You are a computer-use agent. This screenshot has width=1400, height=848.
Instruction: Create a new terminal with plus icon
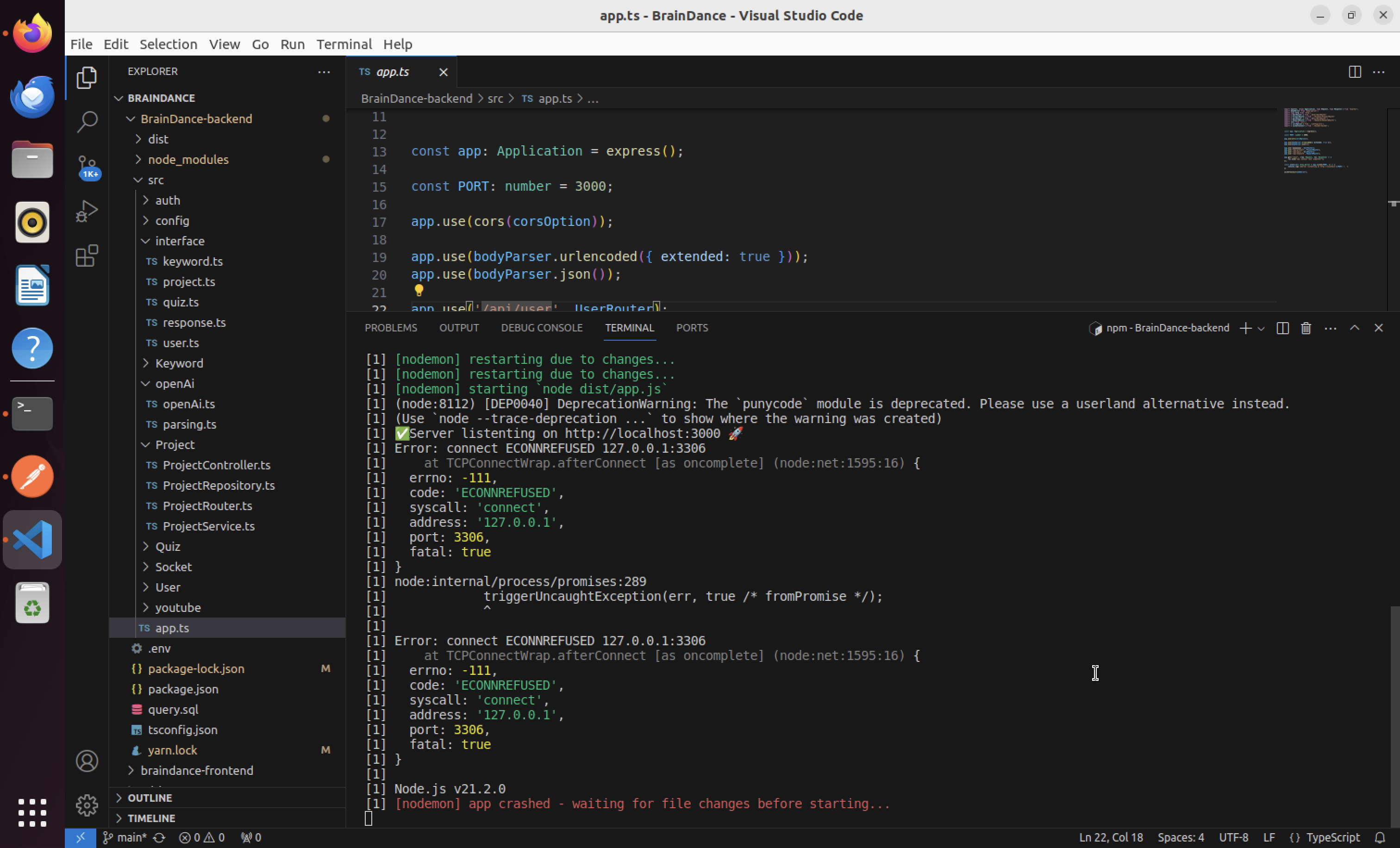1245,328
